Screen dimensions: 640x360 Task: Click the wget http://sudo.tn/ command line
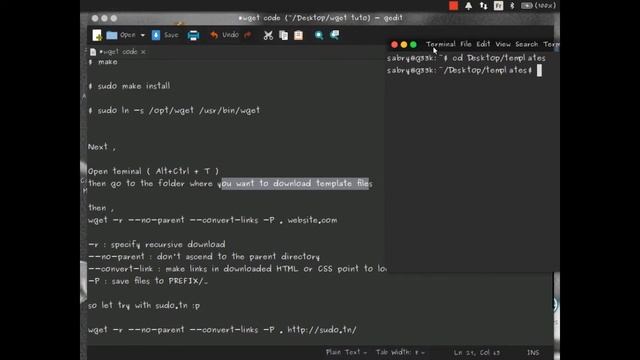[x=222, y=330]
